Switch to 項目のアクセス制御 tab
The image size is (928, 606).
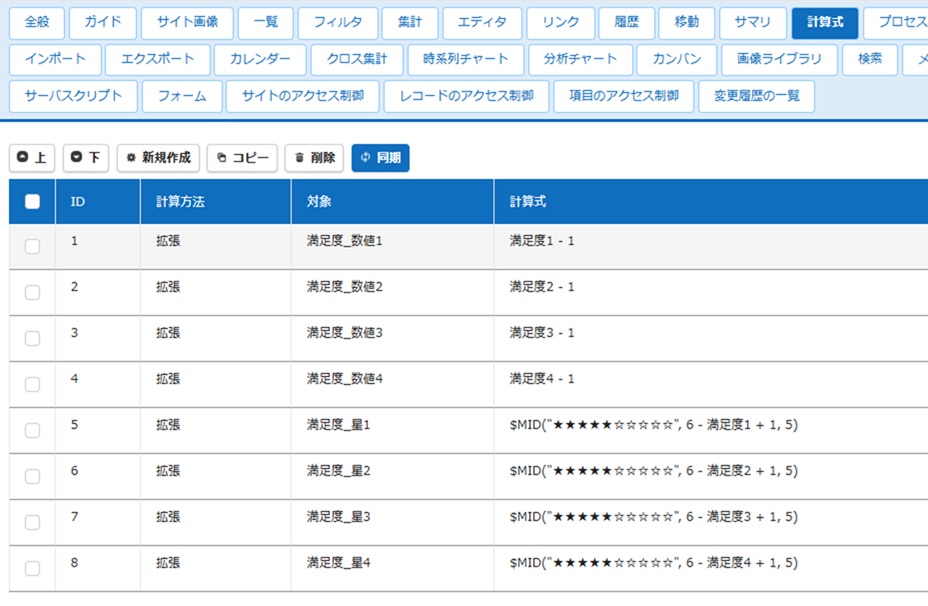coord(623,97)
